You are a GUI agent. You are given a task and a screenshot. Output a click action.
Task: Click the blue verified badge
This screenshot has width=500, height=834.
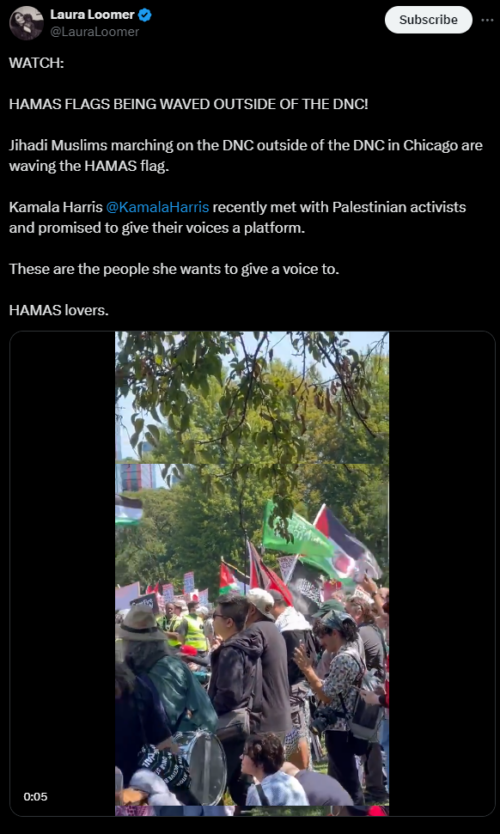pos(145,15)
